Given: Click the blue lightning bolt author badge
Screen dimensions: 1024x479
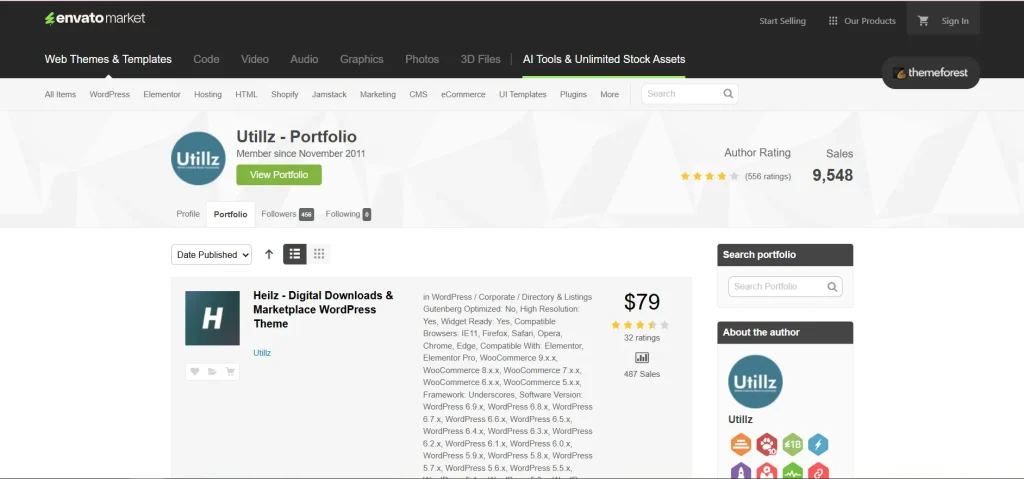Looking at the screenshot, I should click(x=819, y=445).
